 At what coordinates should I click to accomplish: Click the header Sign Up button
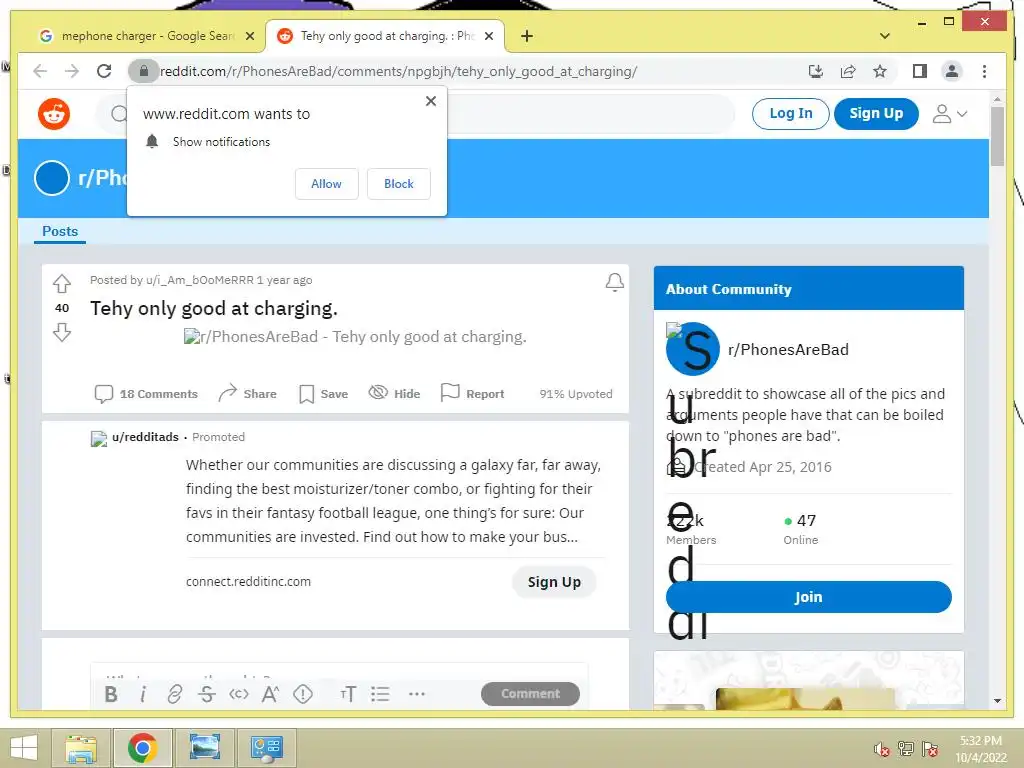pyautogui.click(x=876, y=114)
